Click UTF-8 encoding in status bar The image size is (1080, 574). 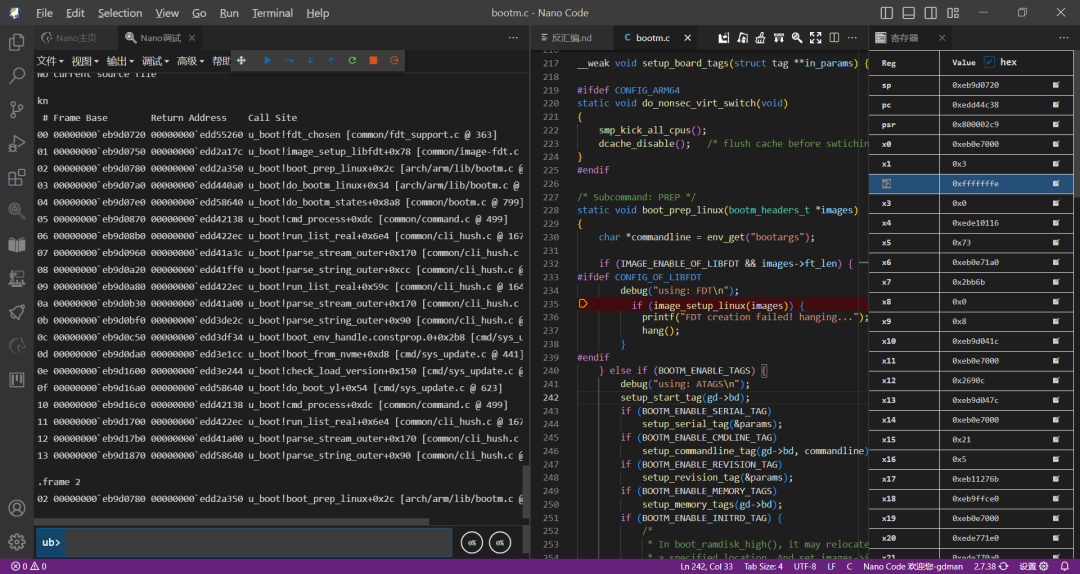tap(804, 566)
